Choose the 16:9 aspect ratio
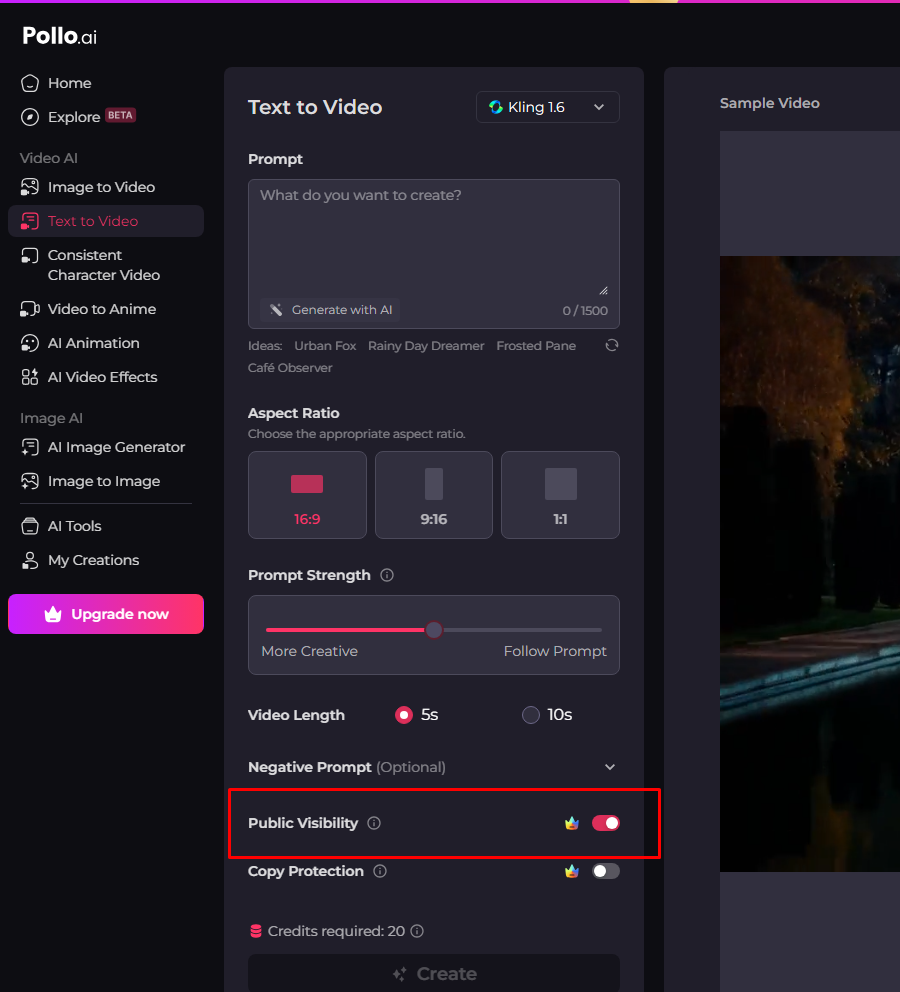Image resolution: width=900 pixels, height=992 pixels. pos(307,495)
